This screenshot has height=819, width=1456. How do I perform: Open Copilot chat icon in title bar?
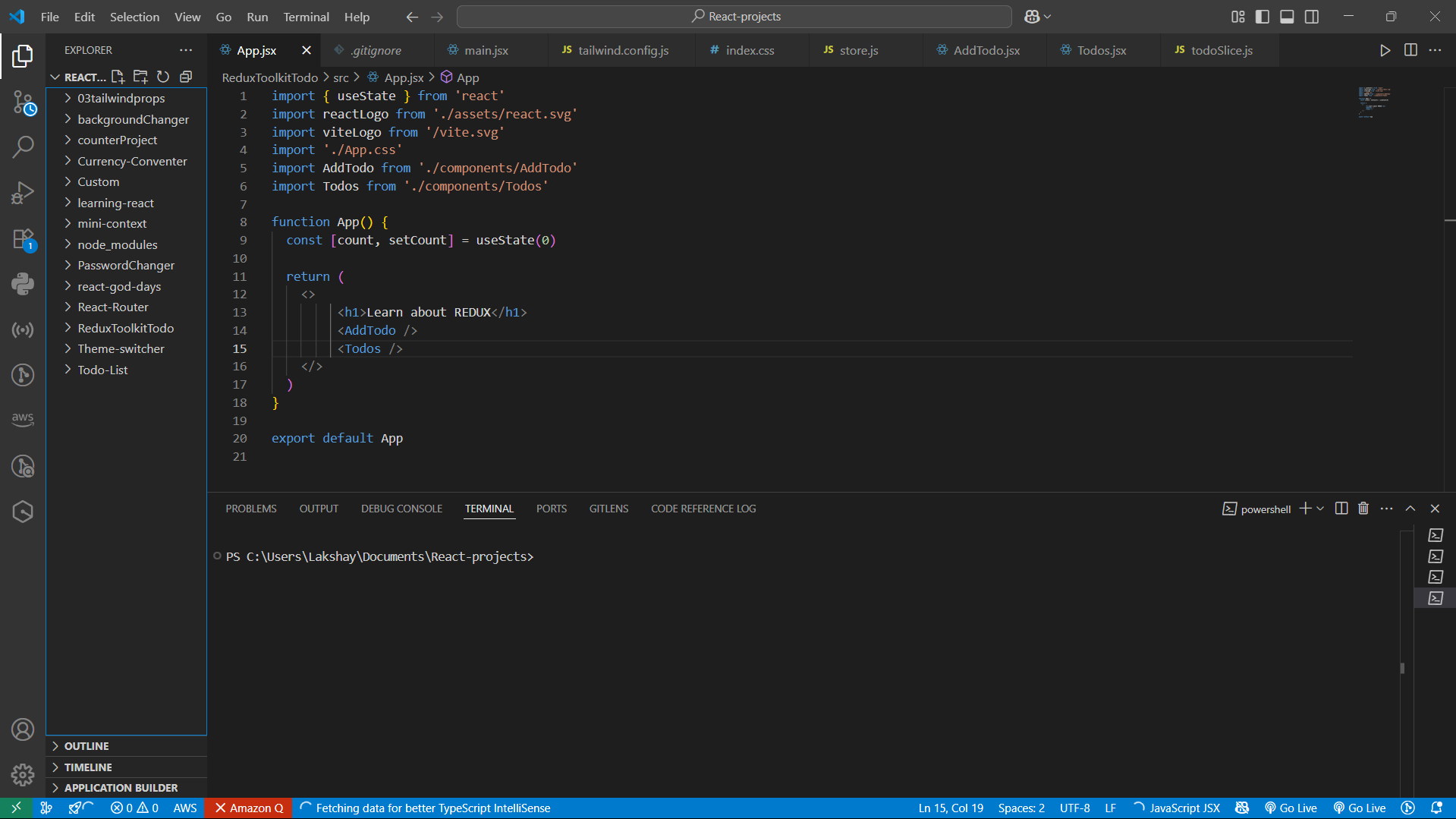click(x=1032, y=17)
